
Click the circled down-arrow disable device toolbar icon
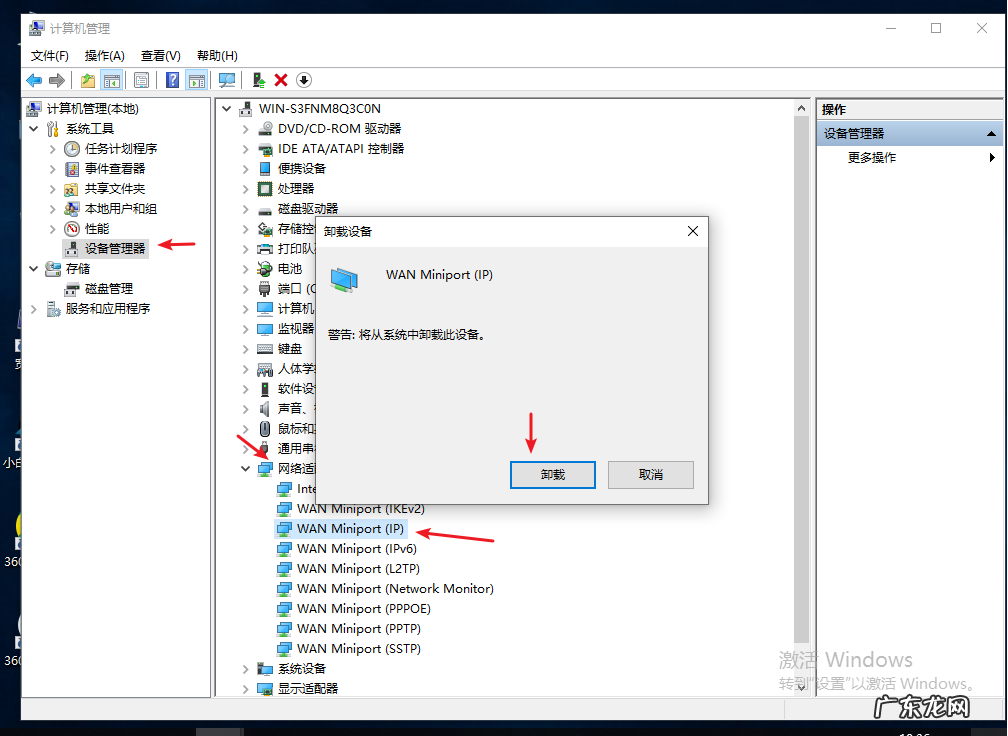click(x=303, y=80)
